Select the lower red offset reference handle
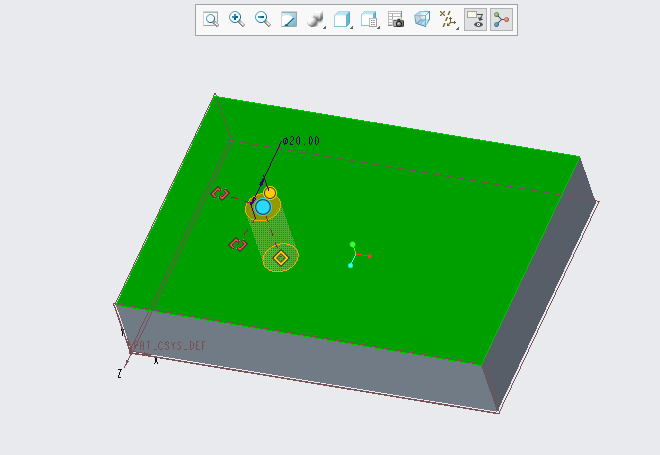The width and height of the screenshot is (660, 455). coord(238,244)
